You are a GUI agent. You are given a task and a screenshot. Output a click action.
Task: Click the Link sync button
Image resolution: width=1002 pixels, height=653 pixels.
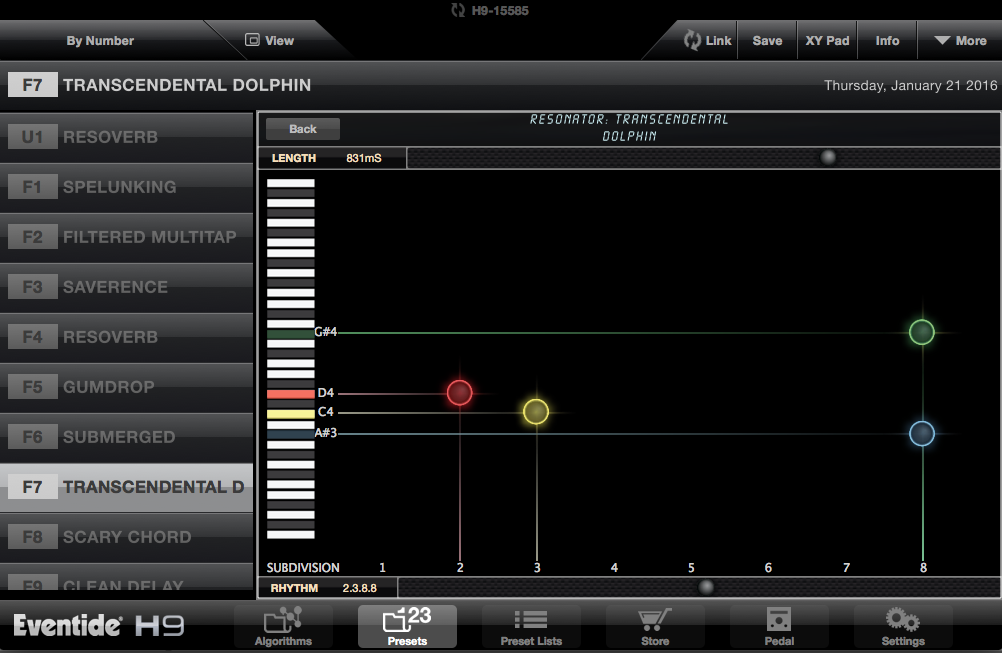(x=708, y=41)
